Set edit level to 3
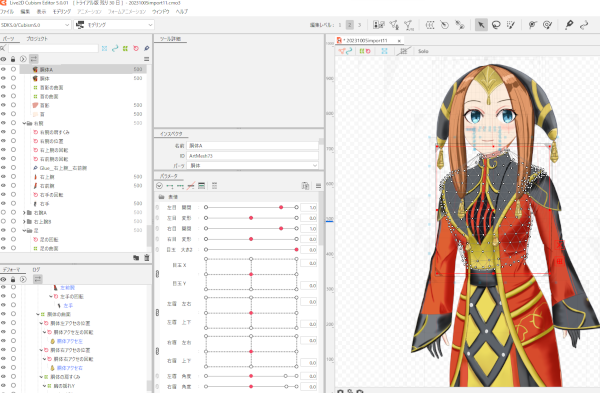 (x=359, y=25)
